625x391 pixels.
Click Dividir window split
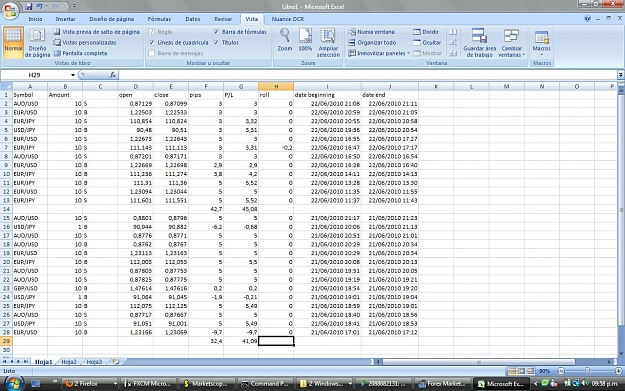[426, 32]
